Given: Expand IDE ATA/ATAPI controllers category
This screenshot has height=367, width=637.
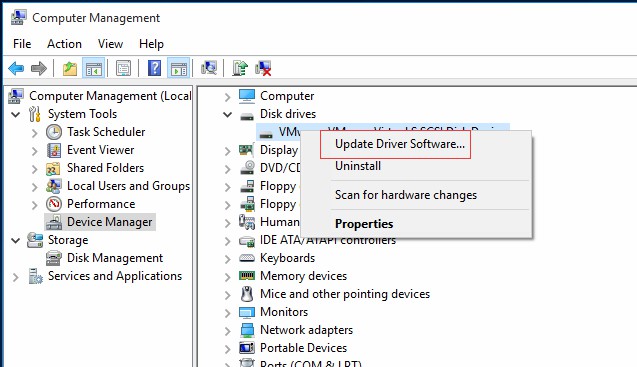Looking at the screenshot, I should click(228, 241).
